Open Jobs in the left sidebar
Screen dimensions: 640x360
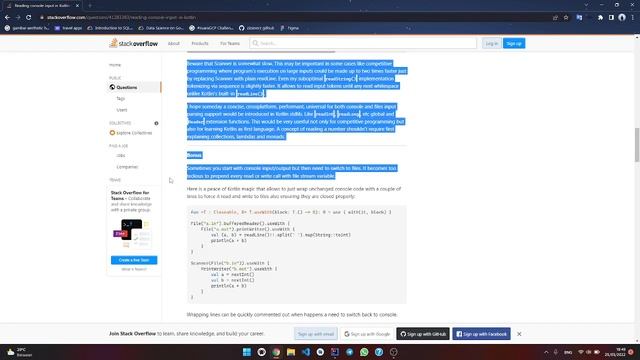tap(121, 156)
